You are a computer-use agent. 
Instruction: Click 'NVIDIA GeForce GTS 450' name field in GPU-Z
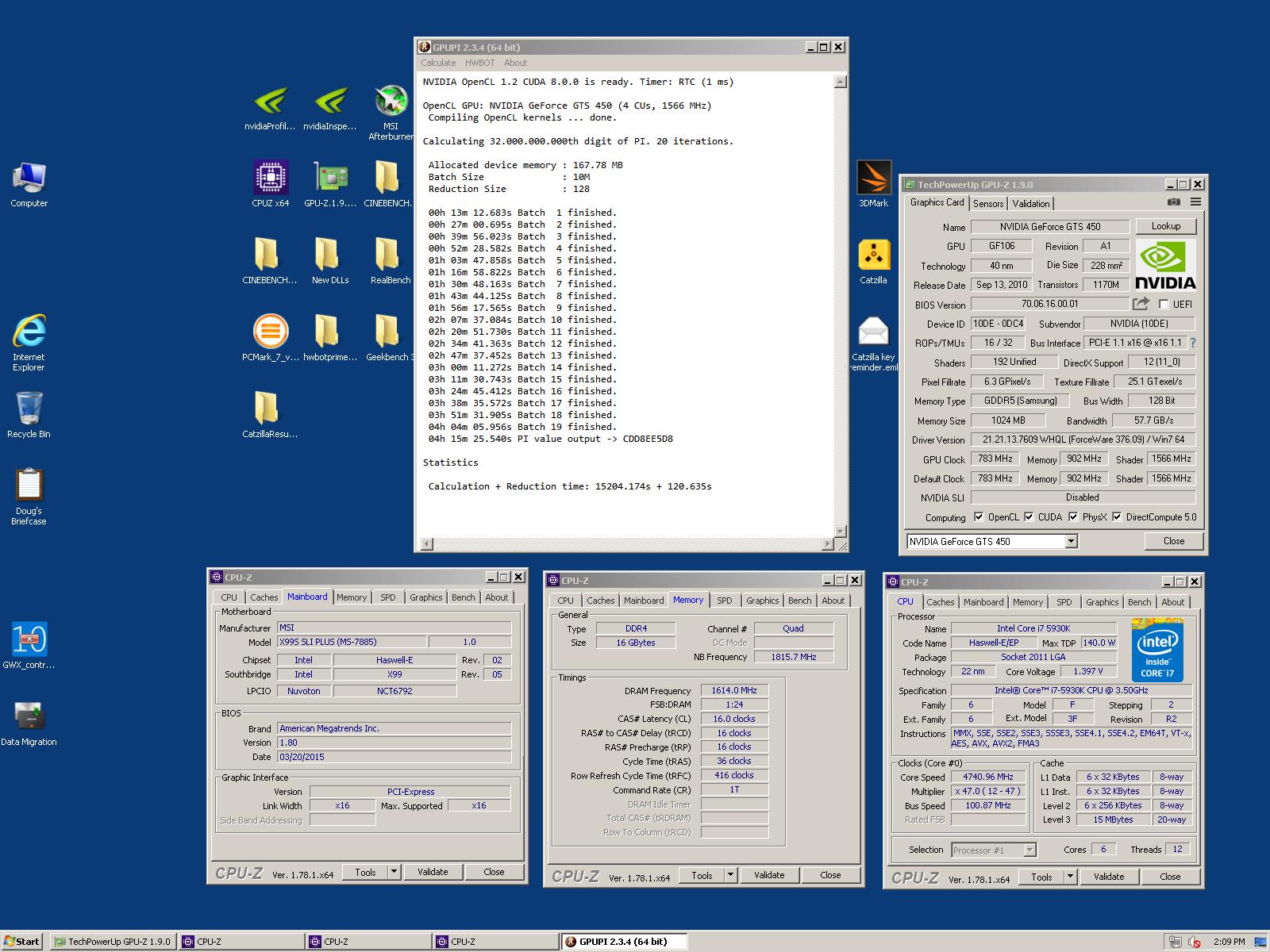[1049, 227]
